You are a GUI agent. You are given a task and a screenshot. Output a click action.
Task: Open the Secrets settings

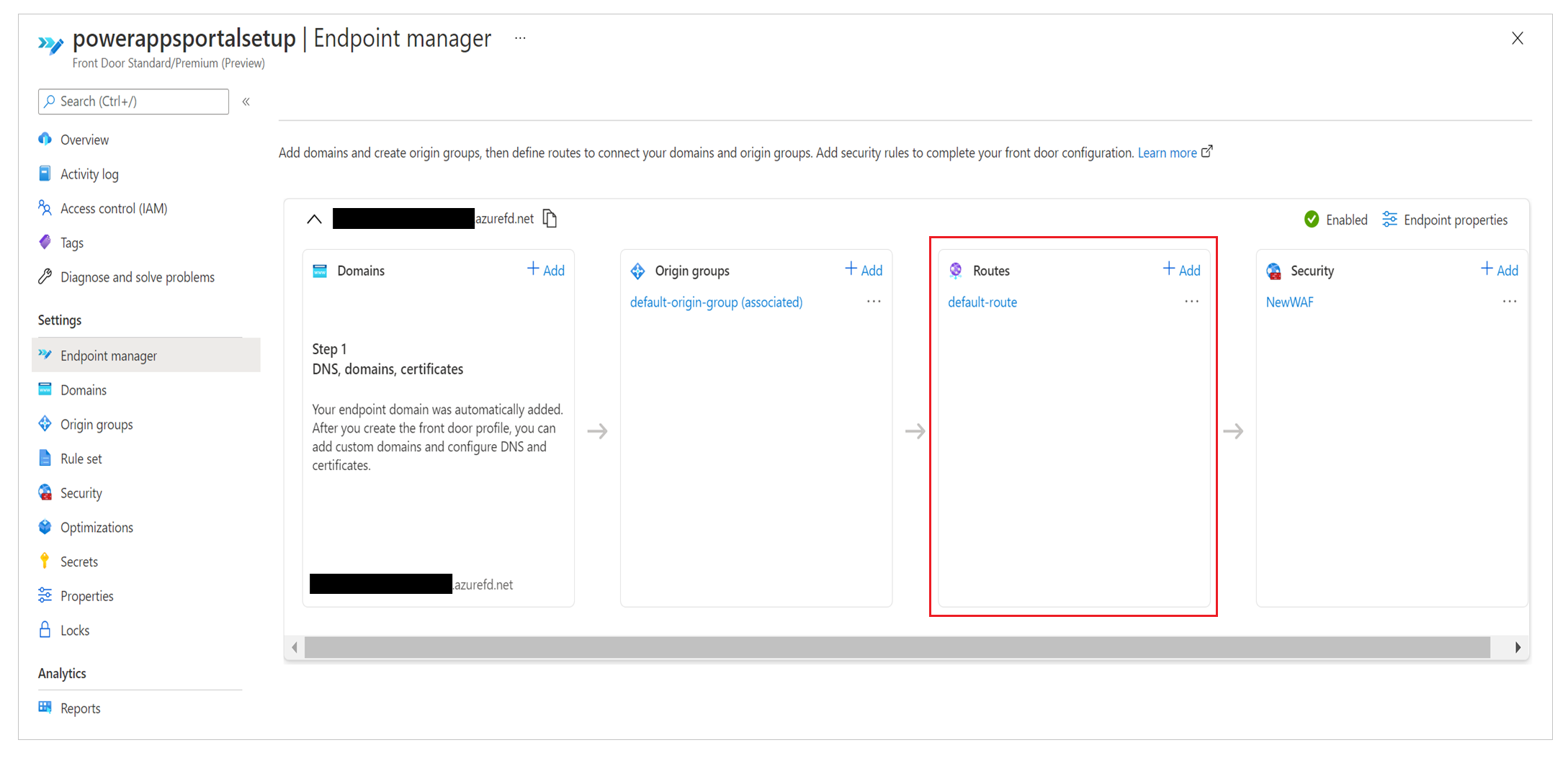click(79, 561)
